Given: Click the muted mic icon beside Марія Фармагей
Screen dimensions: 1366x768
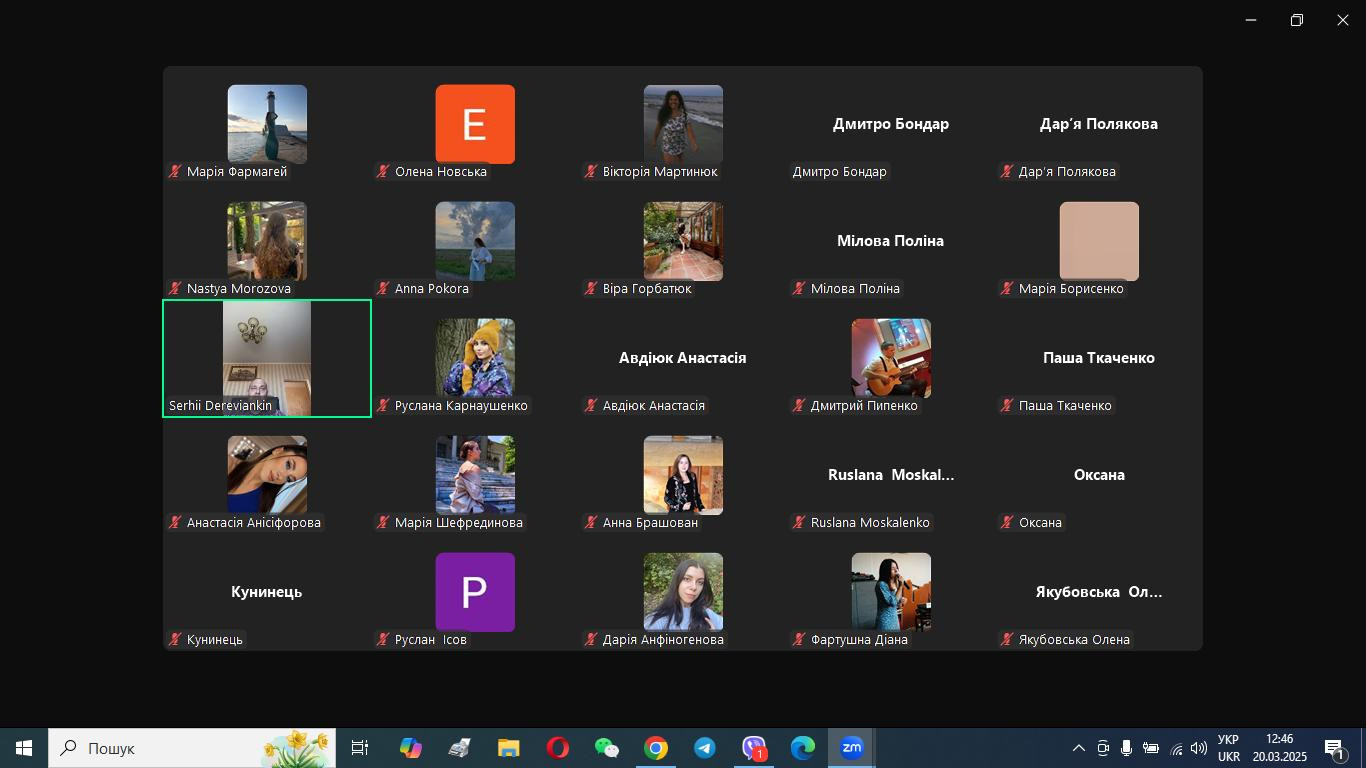Looking at the screenshot, I should (176, 172).
